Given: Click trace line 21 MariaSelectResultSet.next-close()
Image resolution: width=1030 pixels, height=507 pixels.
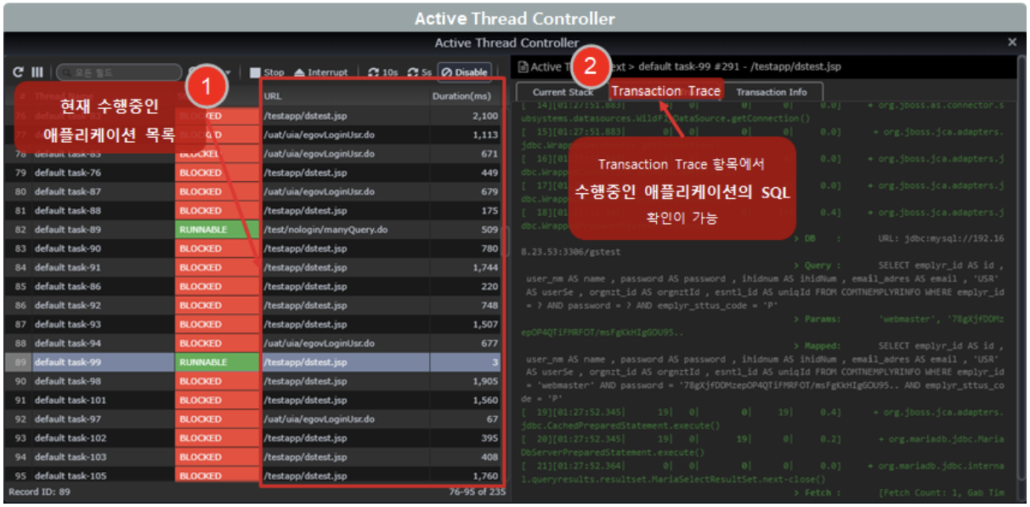Looking at the screenshot, I should tap(762, 472).
